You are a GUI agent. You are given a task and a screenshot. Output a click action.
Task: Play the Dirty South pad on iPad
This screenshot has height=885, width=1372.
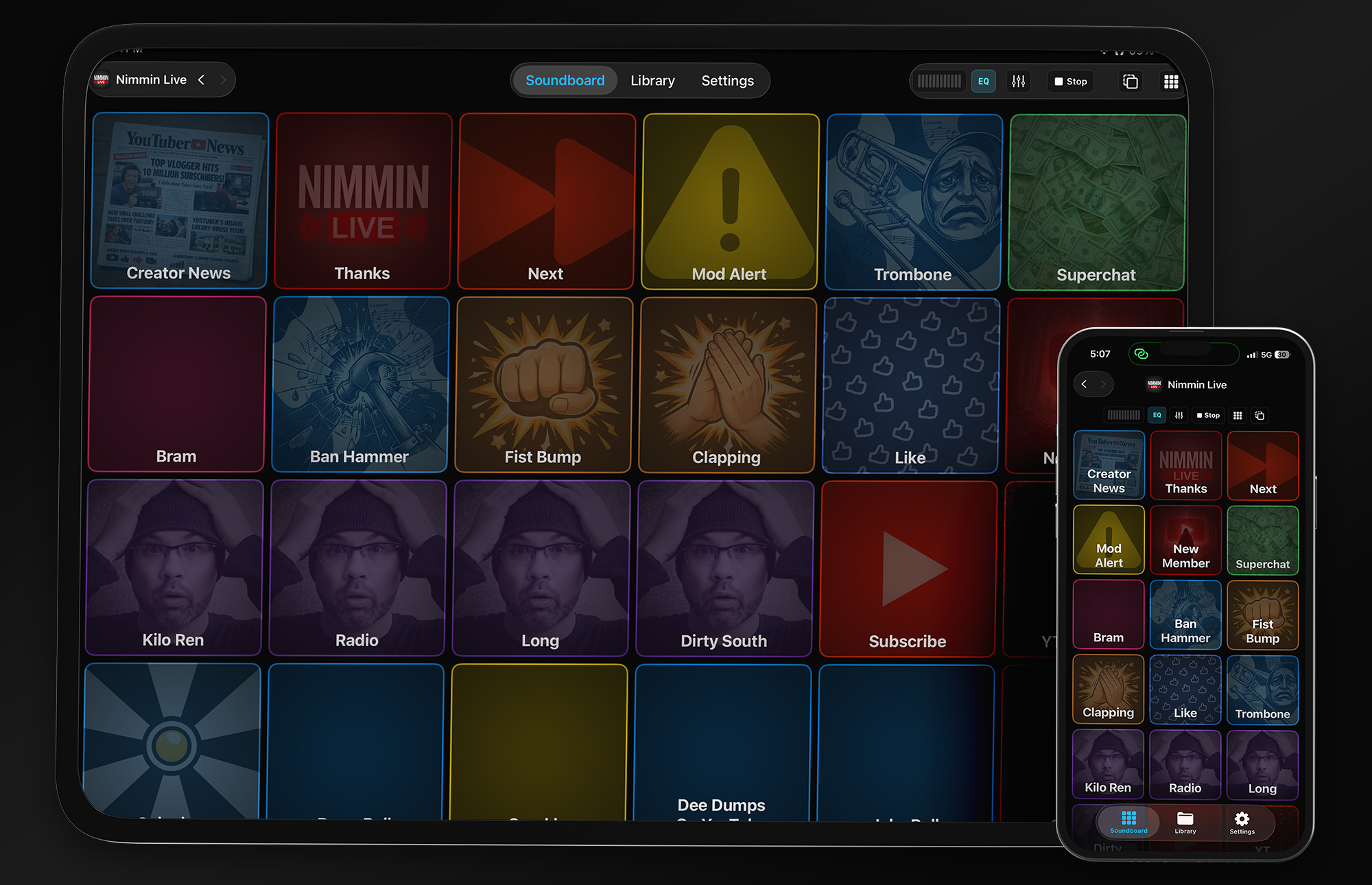pyautogui.click(x=724, y=569)
